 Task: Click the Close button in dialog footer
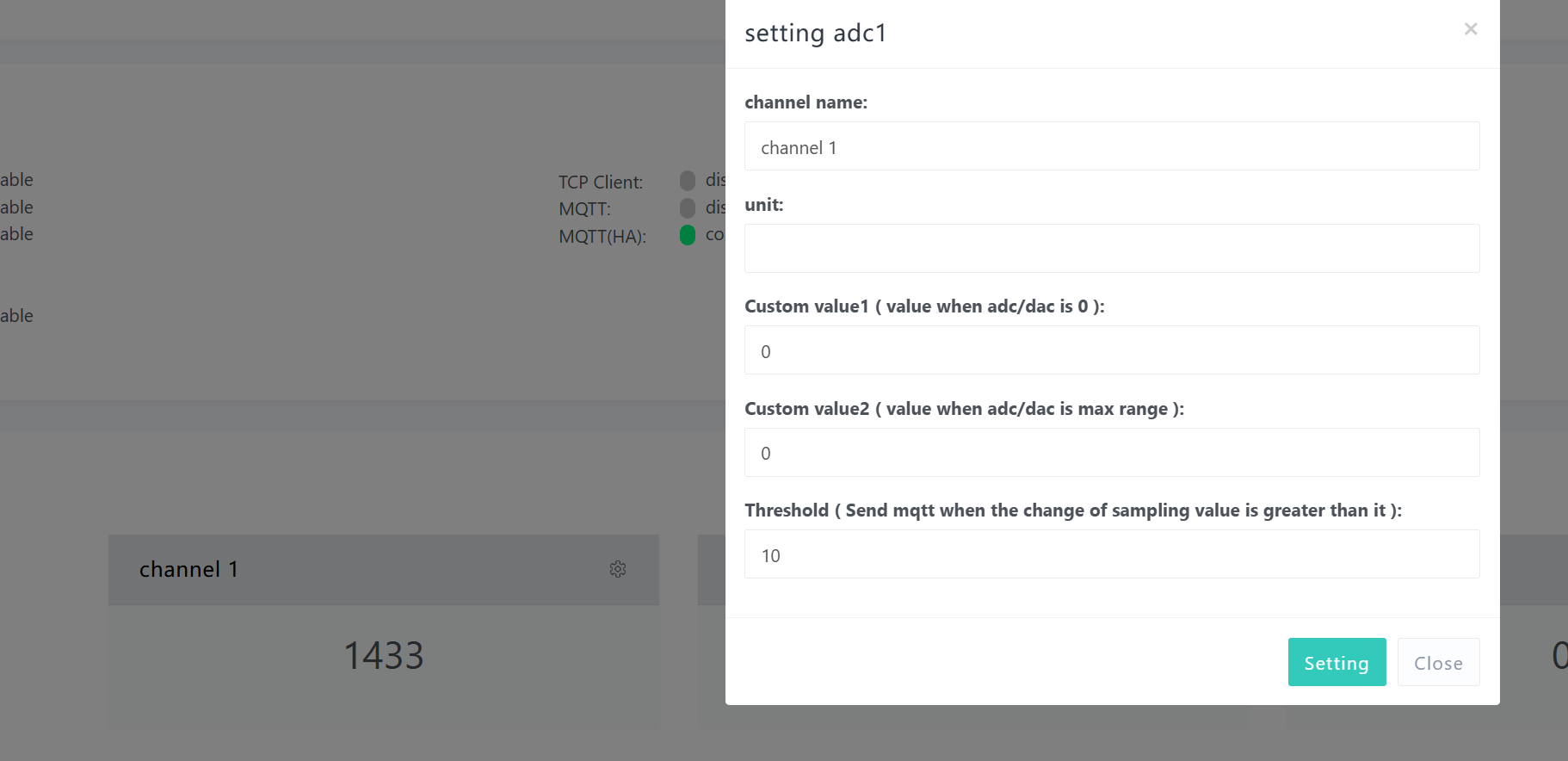1438,663
